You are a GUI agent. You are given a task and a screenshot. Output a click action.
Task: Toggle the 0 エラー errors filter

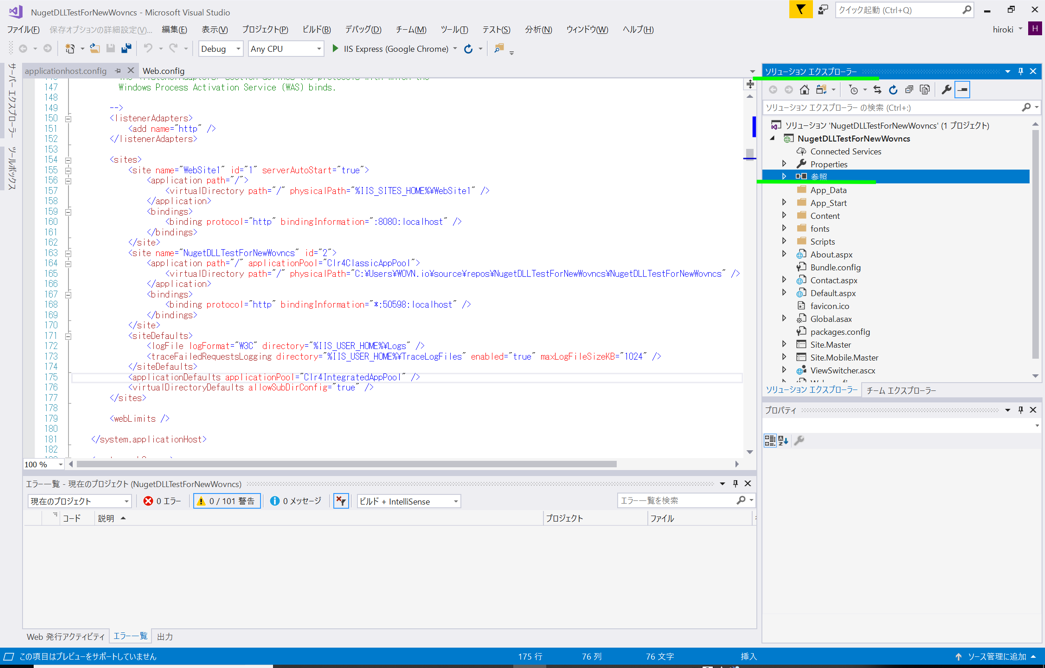pos(162,501)
